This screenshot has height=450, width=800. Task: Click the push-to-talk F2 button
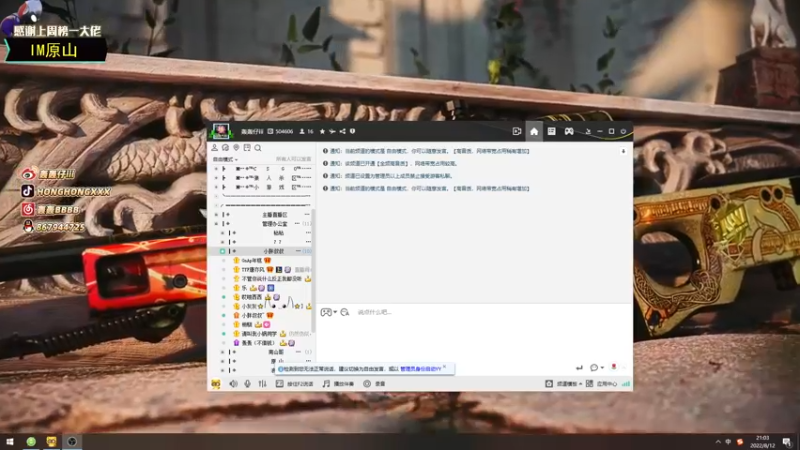click(x=295, y=384)
